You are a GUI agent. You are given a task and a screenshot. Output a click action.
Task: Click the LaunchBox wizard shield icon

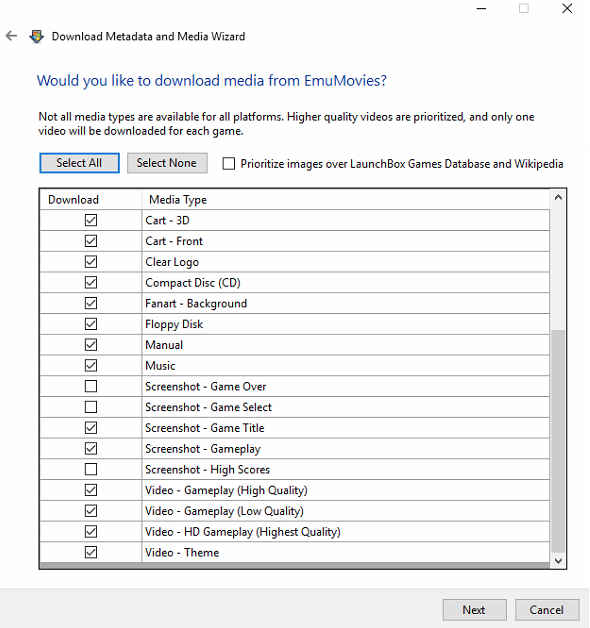point(36,36)
